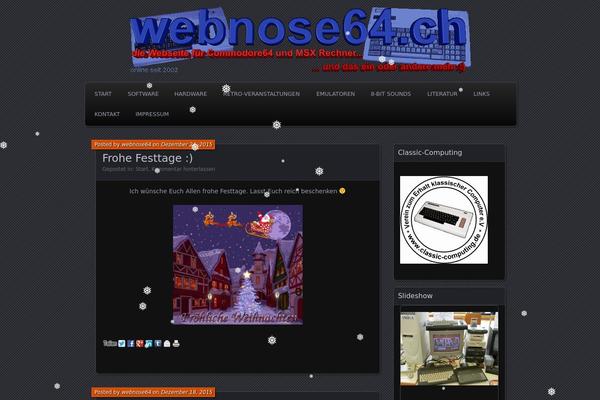Open the IMPRESSUM page

(x=152, y=114)
